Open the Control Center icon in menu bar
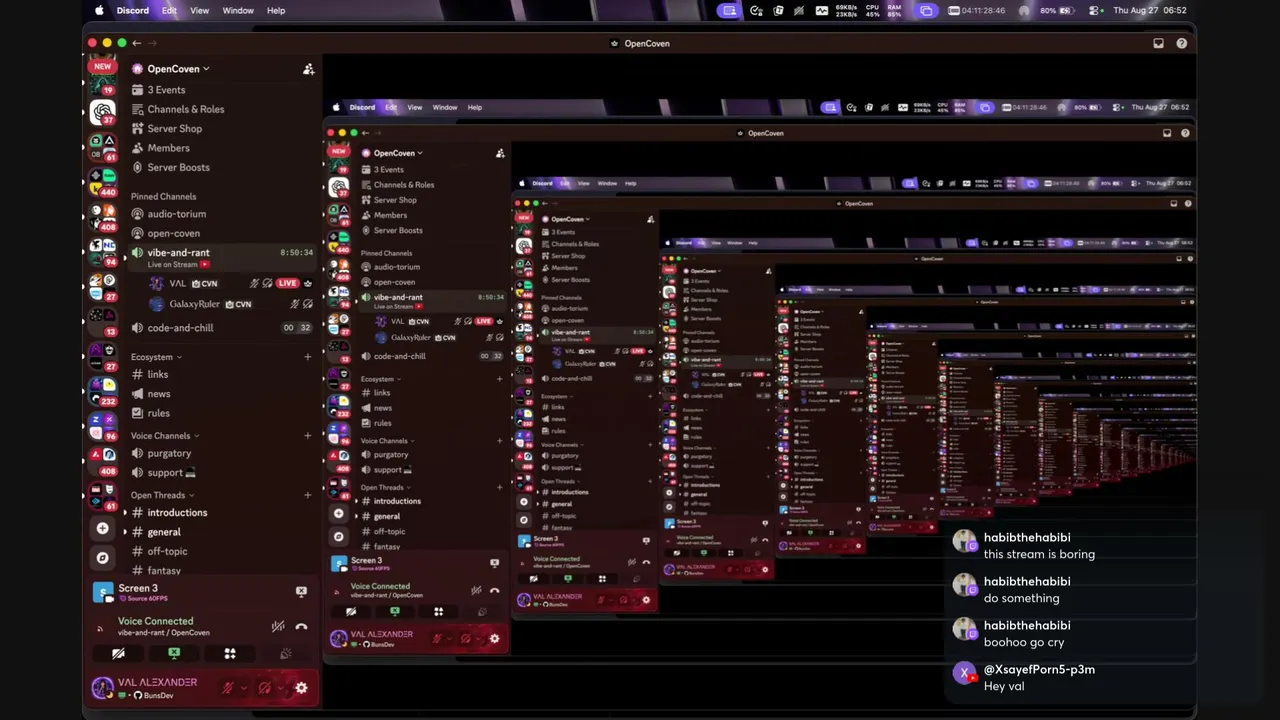 point(1095,10)
